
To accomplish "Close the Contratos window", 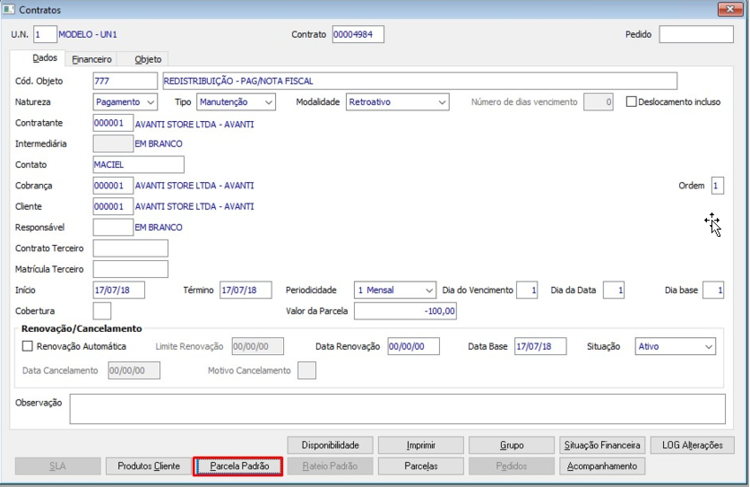I will 730,9.
